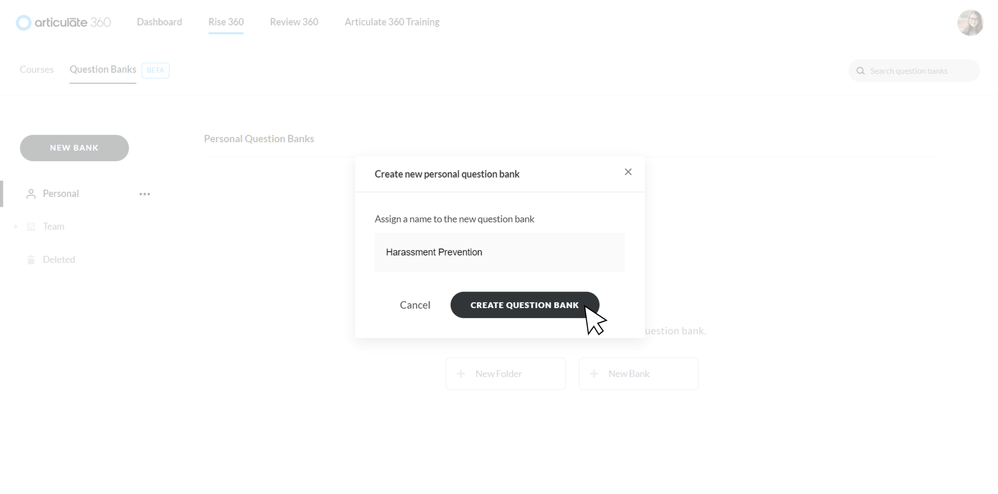
Task: Focus the Search question banks field
Action: coord(920,71)
